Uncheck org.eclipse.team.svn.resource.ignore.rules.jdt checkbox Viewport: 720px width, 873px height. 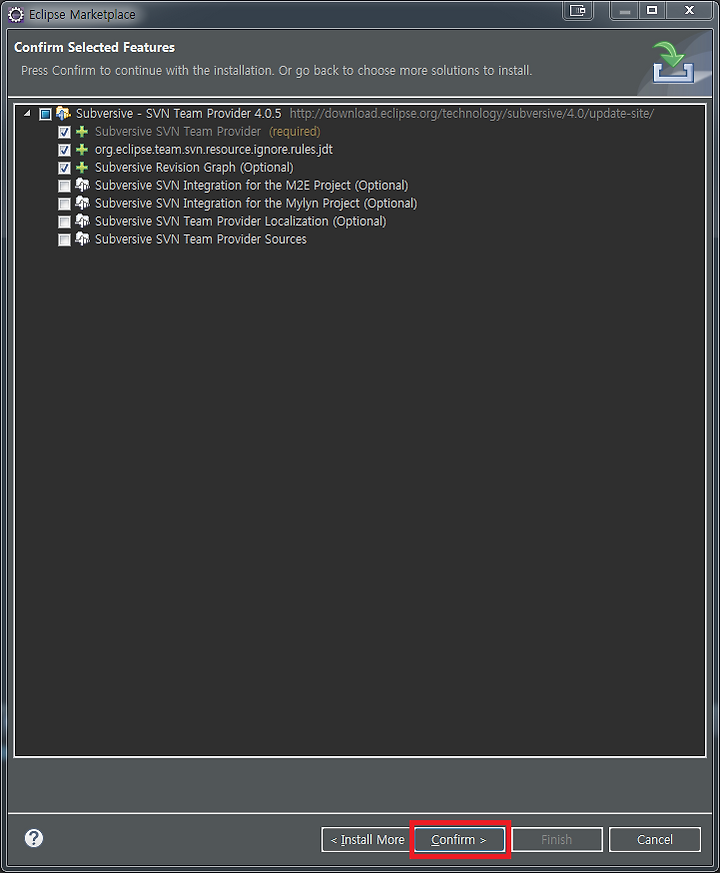(x=65, y=150)
